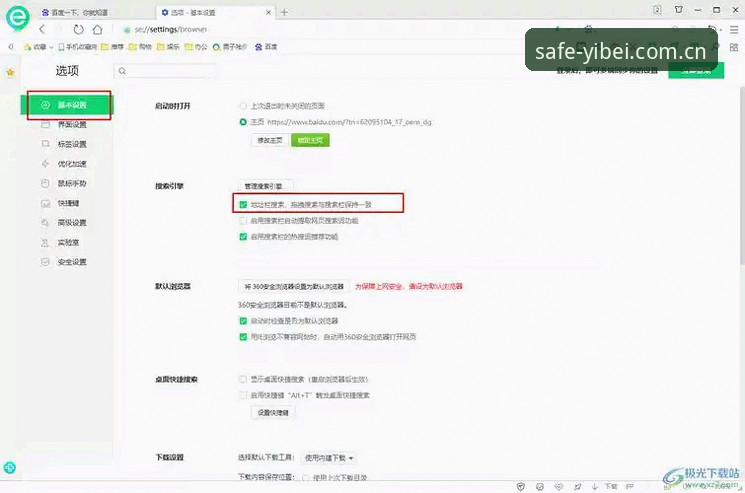Toggle search bar hot-search recommendation checkbox
This screenshot has height=493, width=745.
pyautogui.click(x=243, y=237)
